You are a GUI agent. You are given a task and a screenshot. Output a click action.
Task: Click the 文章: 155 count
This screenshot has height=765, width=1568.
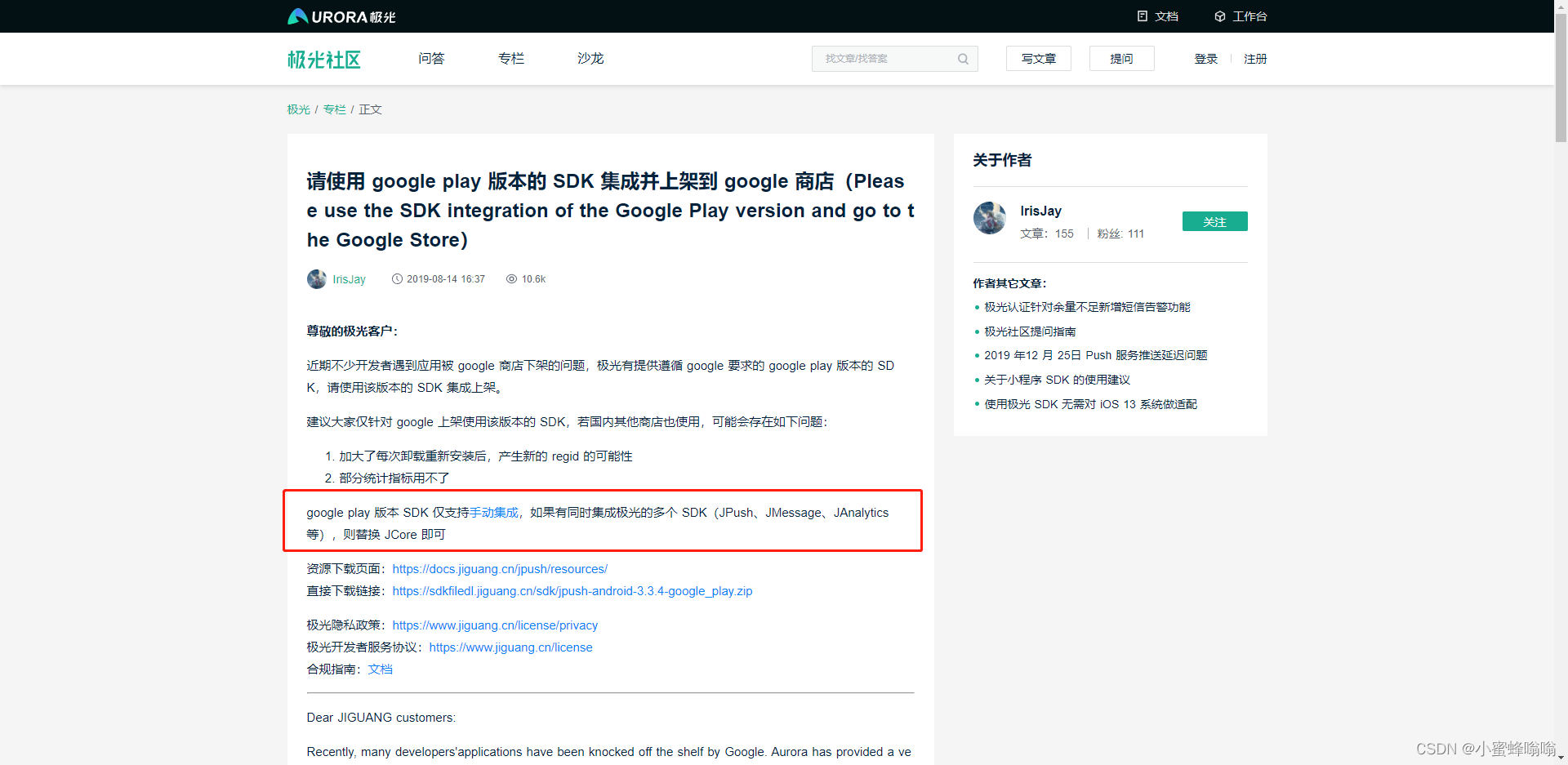click(x=1047, y=234)
